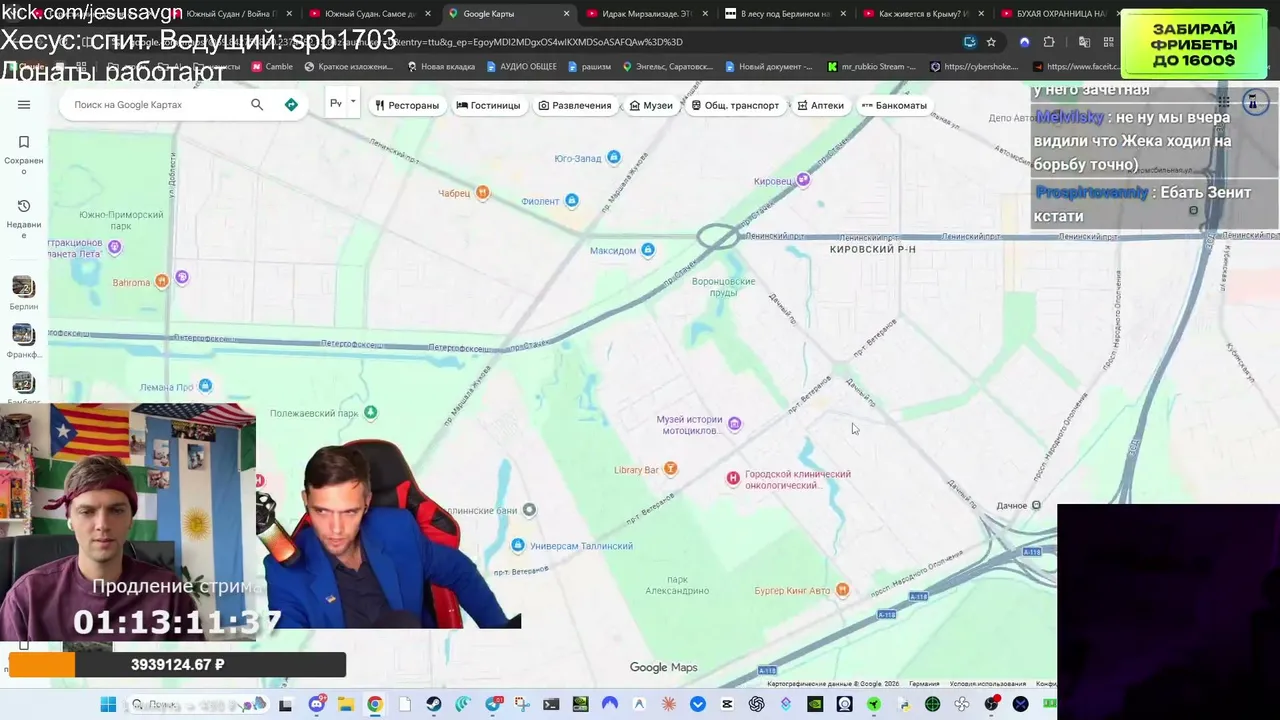Open Steam from the taskbar
Viewport: 1280px width, 720px height.
click(x=433, y=704)
